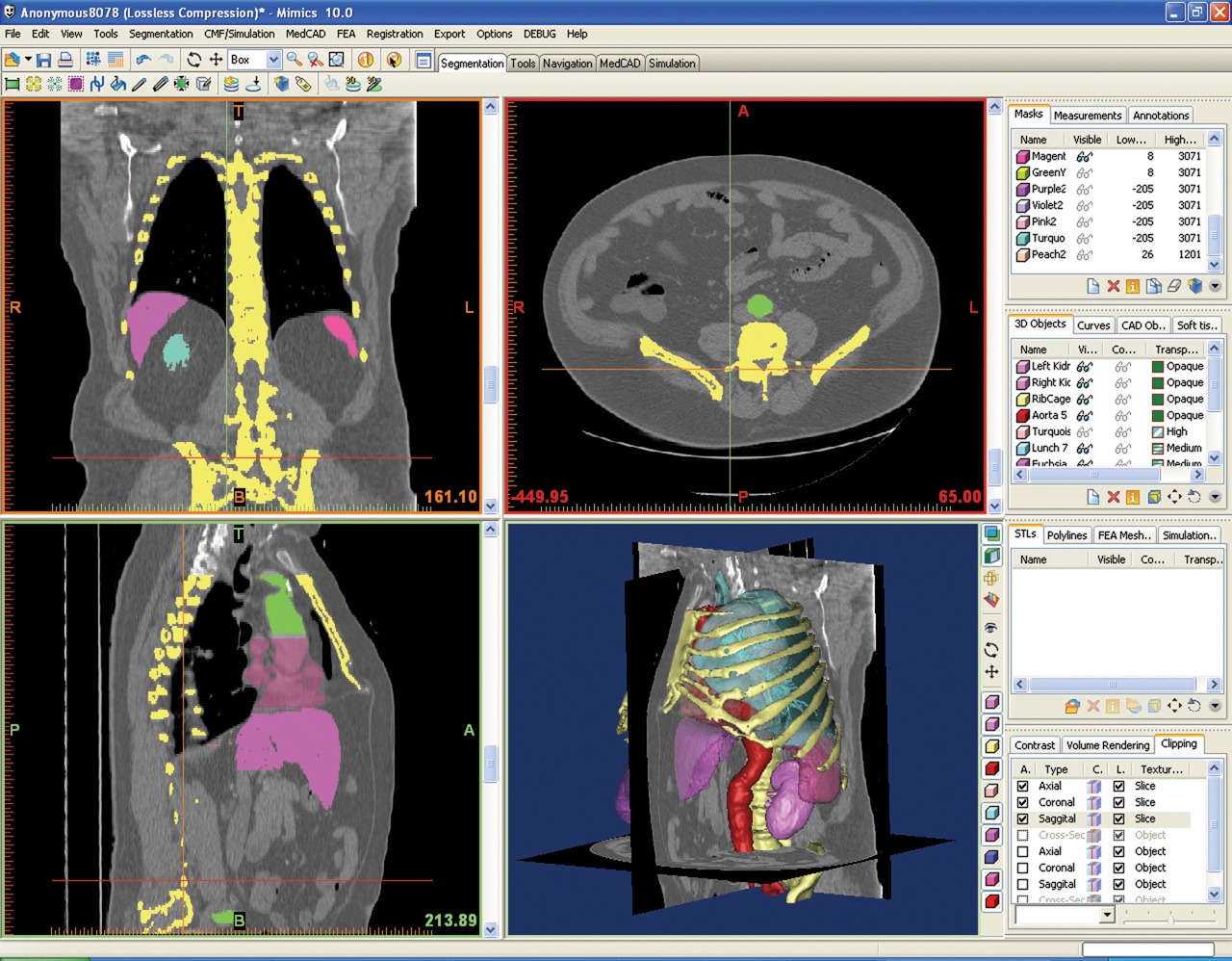
Task: Click rotate view icon beside 3D viewport
Action: click(991, 650)
